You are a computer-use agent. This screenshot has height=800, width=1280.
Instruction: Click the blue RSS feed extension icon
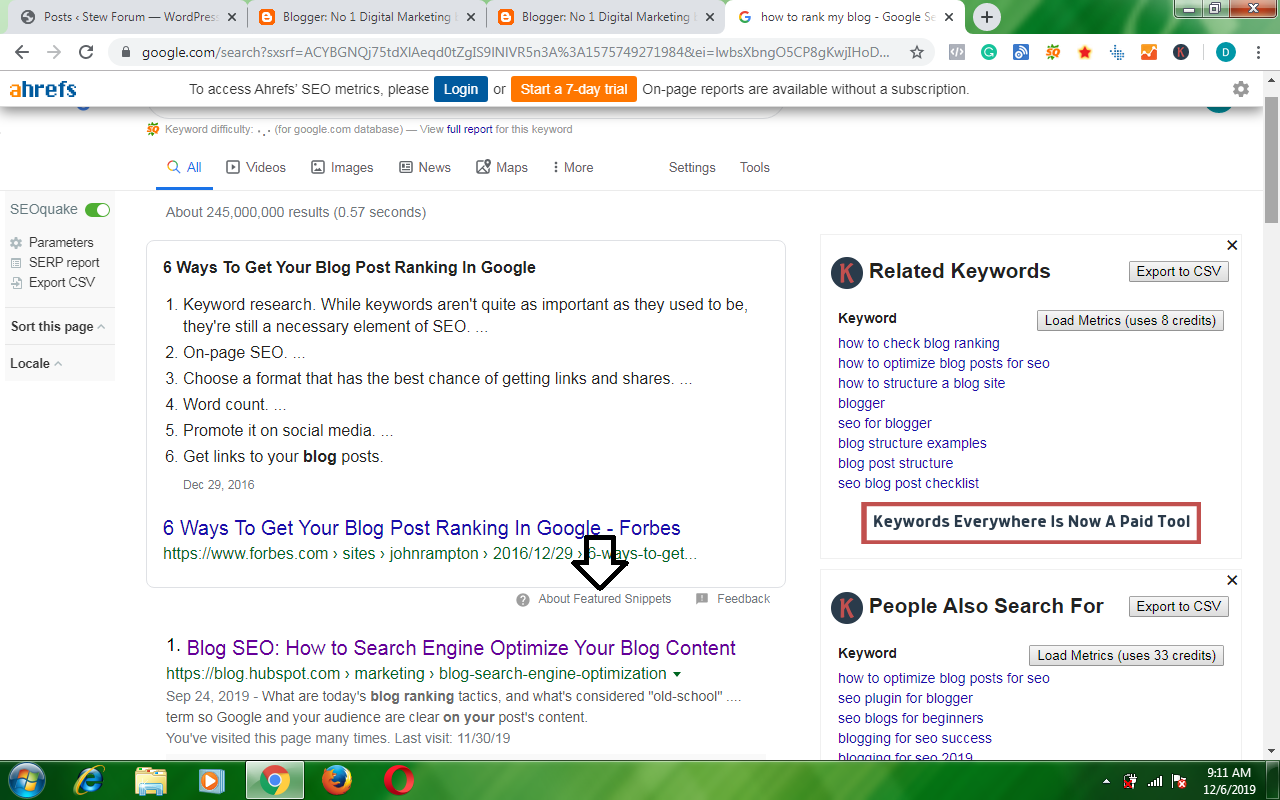(1020, 52)
